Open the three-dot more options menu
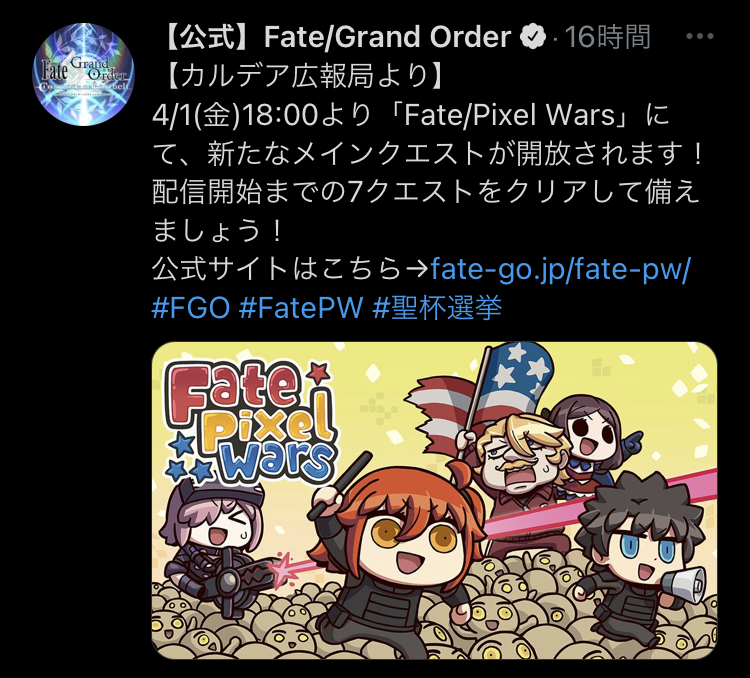Image resolution: width=750 pixels, height=678 pixels. [x=700, y=36]
